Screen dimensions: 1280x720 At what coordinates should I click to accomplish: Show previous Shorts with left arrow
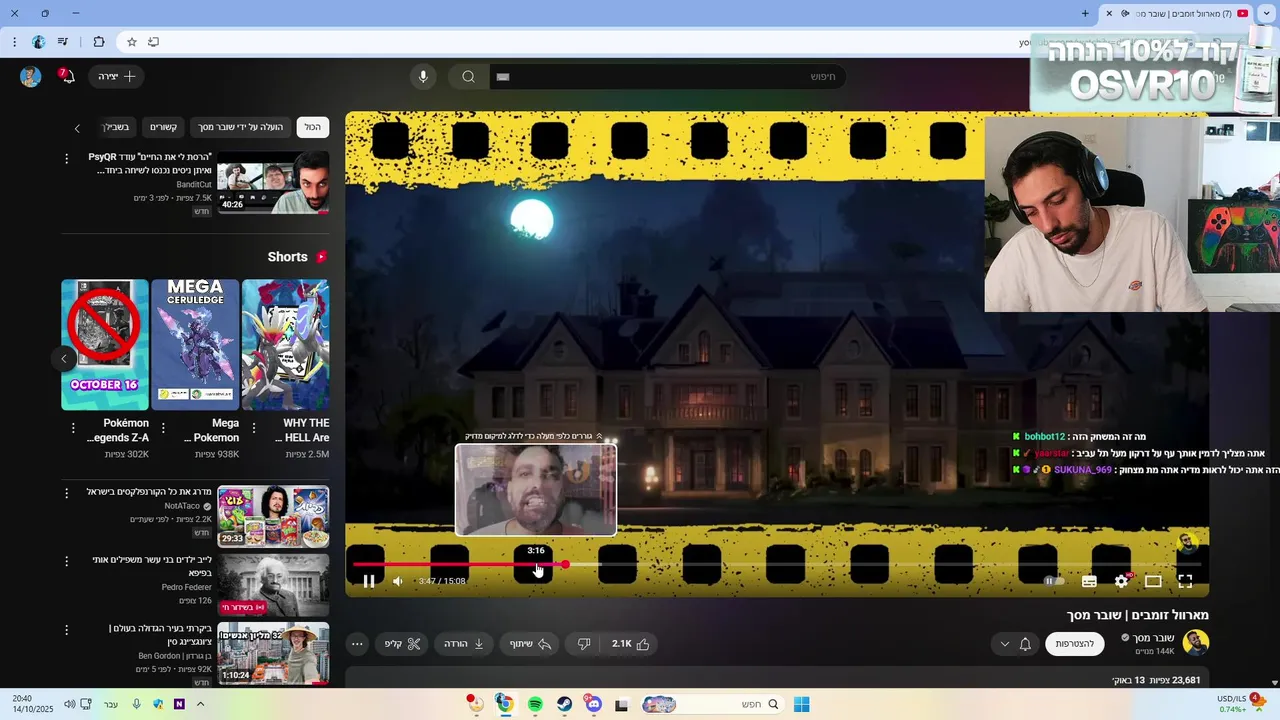[x=64, y=359]
